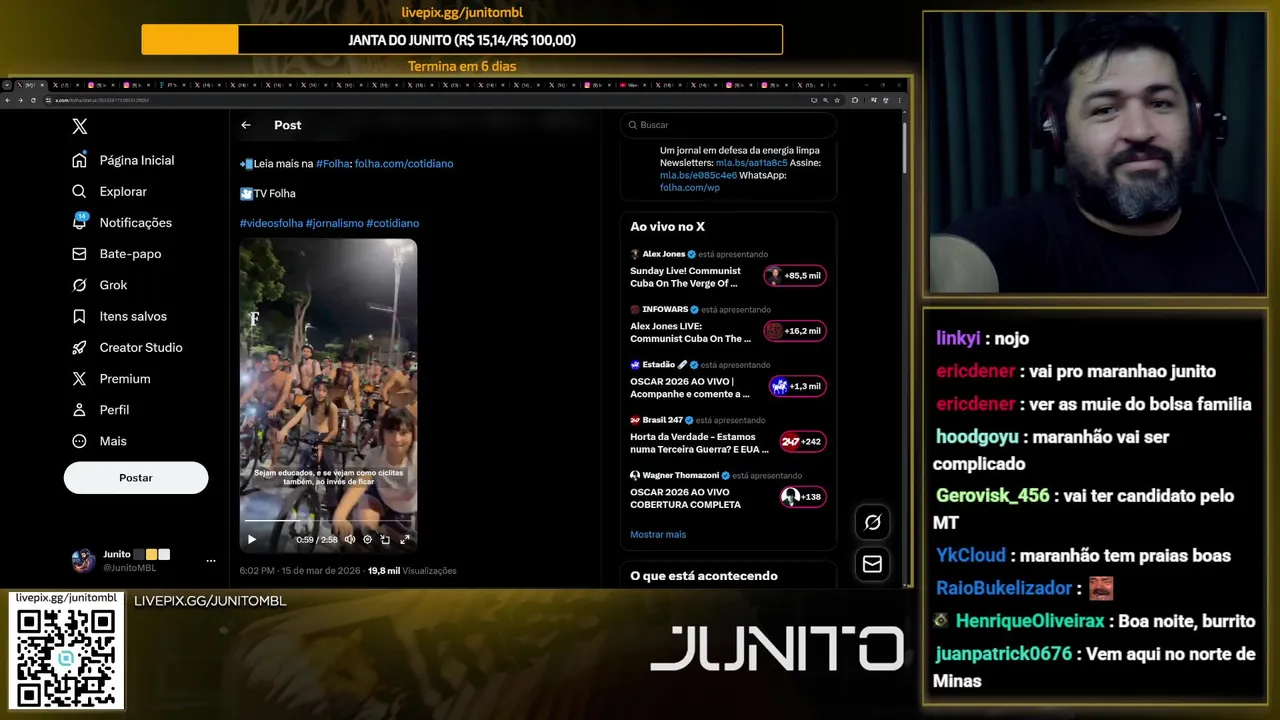The height and width of the screenshot is (720, 1280).
Task: Open Grok from the sidebar
Action: pyautogui.click(x=99, y=285)
